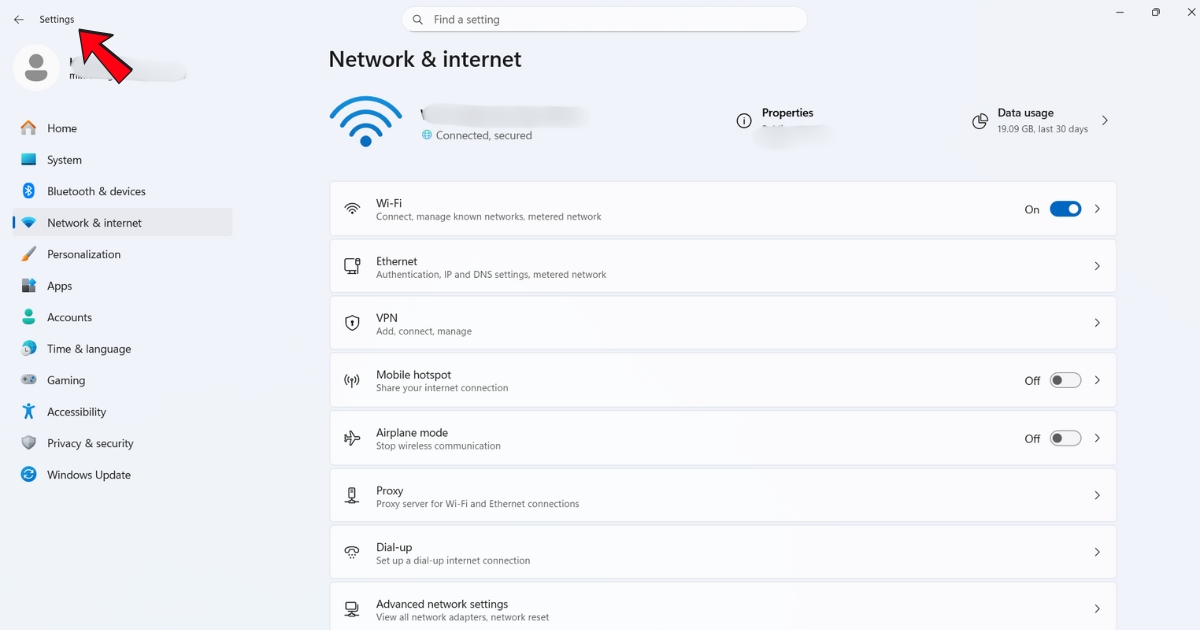The width and height of the screenshot is (1200, 630).
Task: Click the Airplane mode icon
Action: click(352, 438)
